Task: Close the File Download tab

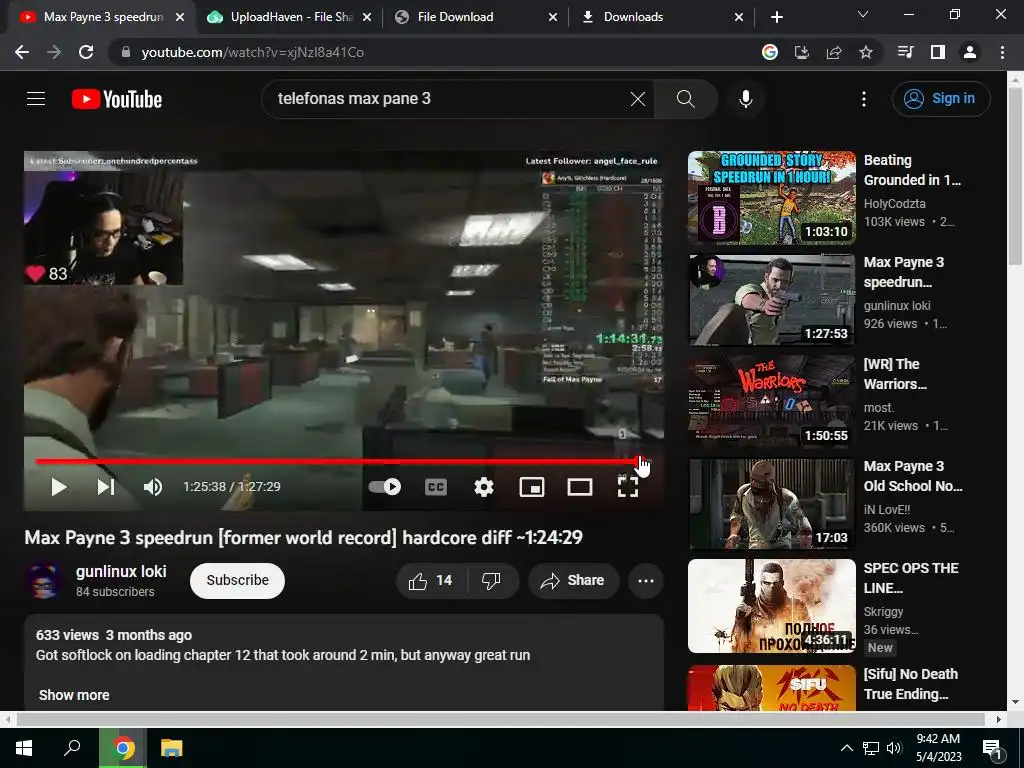Action: [x=552, y=18]
